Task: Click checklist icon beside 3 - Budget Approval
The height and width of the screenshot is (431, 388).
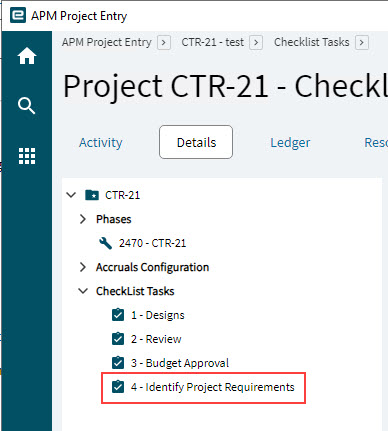Action: tap(118, 363)
